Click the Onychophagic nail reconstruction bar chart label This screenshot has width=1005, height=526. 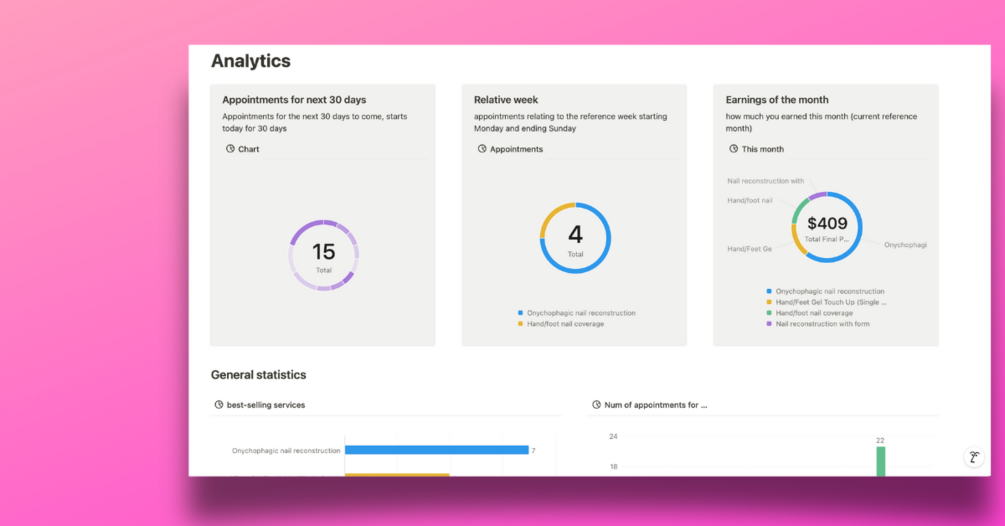(286, 450)
